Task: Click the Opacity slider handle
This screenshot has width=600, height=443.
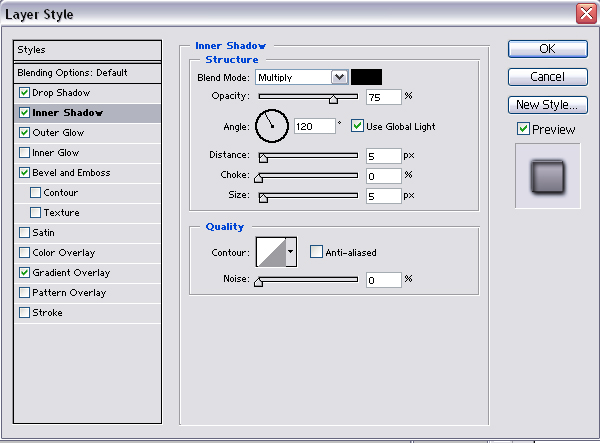Action: point(334,98)
